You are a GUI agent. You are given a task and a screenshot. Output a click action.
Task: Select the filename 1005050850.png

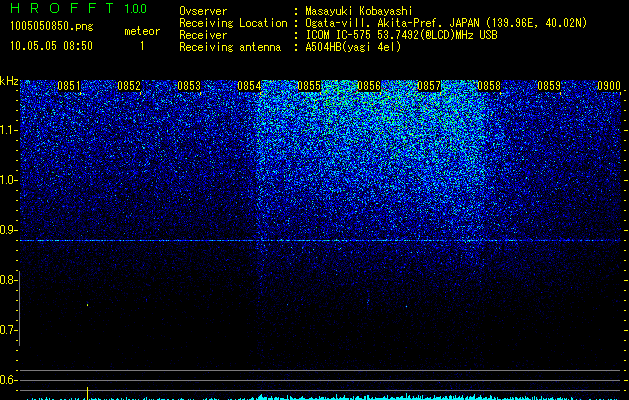[x=52, y=26]
